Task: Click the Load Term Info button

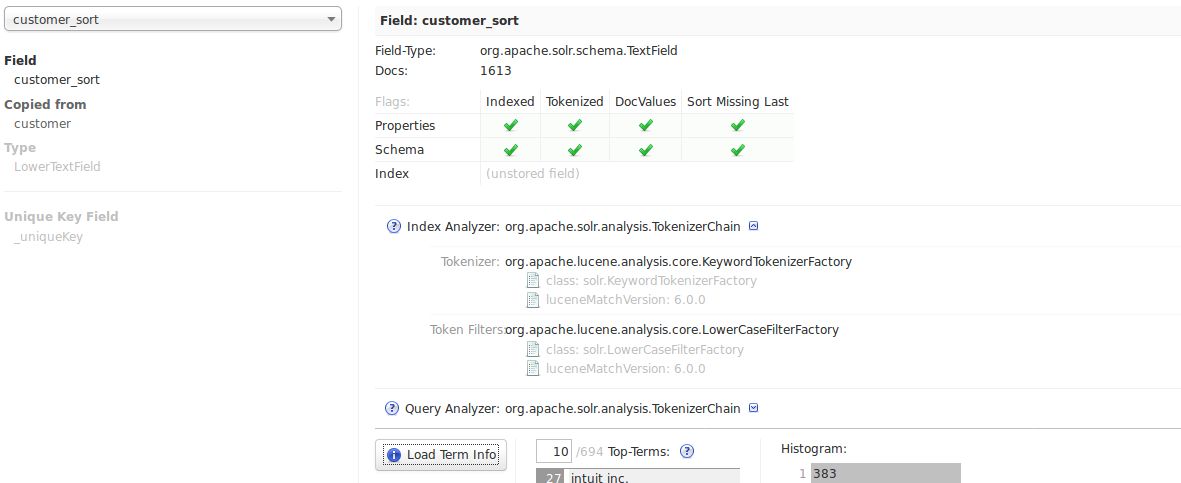Action: [441, 454]
